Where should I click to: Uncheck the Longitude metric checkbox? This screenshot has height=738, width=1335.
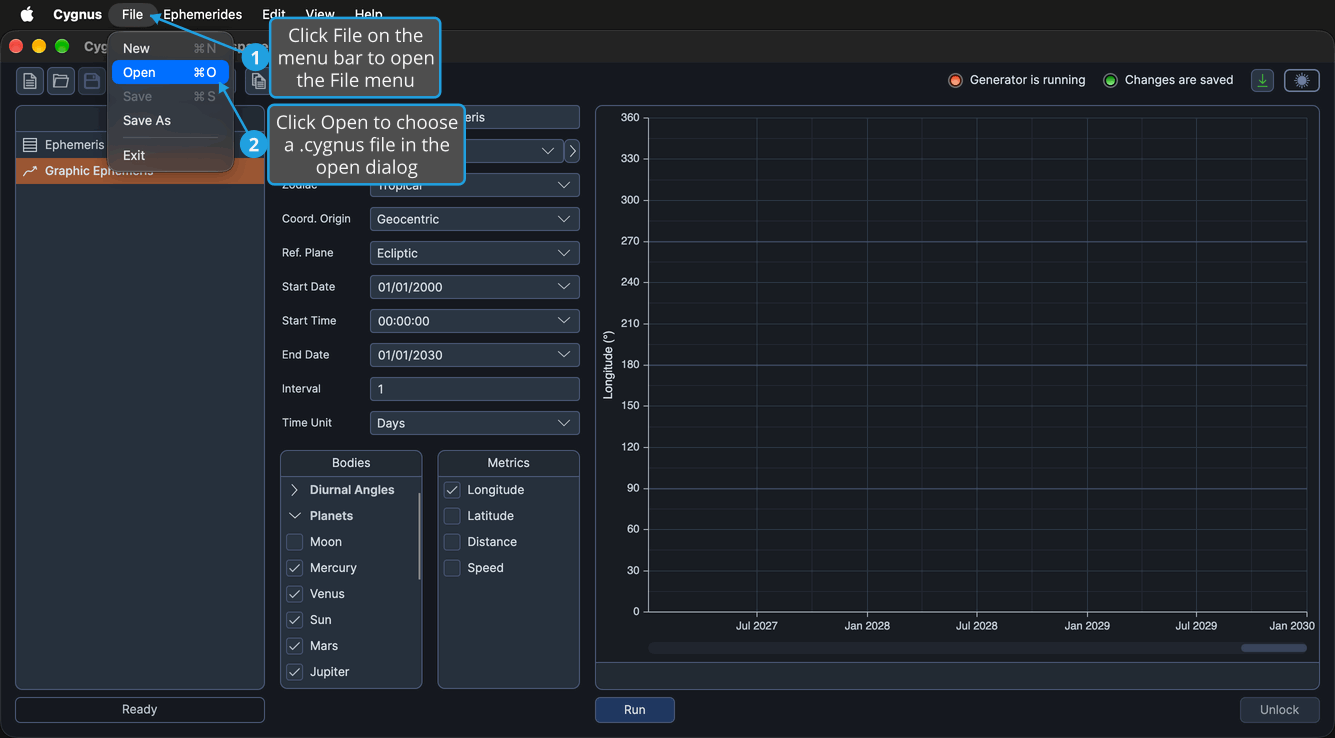tap(452, 490)
